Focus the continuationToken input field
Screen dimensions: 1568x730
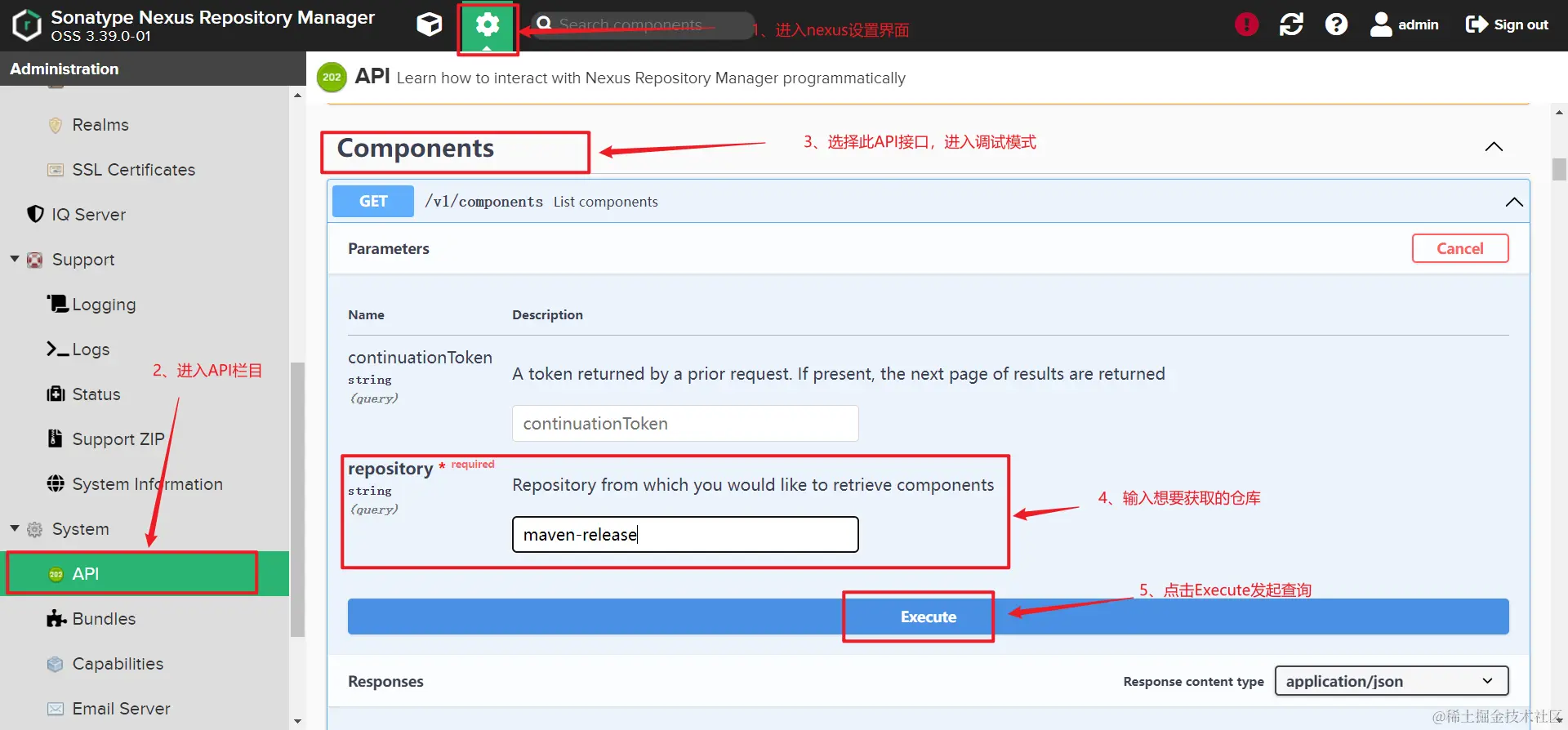(685, 424)
